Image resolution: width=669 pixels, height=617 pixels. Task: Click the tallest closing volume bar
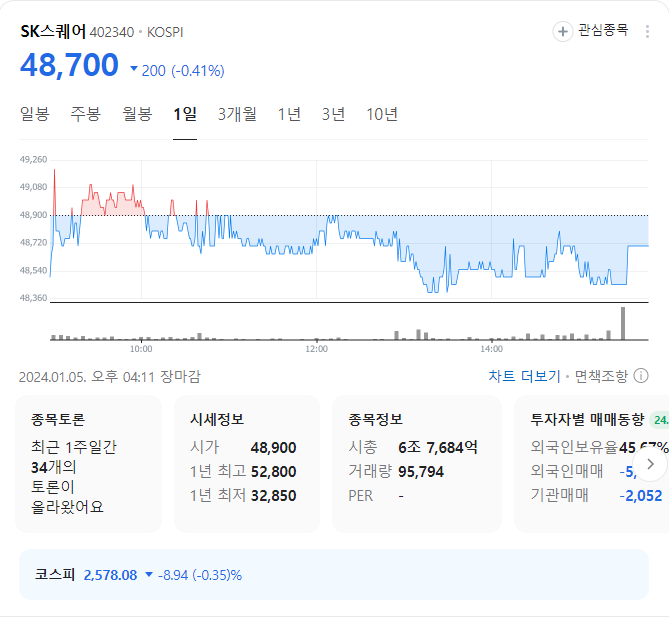point(623,323)
